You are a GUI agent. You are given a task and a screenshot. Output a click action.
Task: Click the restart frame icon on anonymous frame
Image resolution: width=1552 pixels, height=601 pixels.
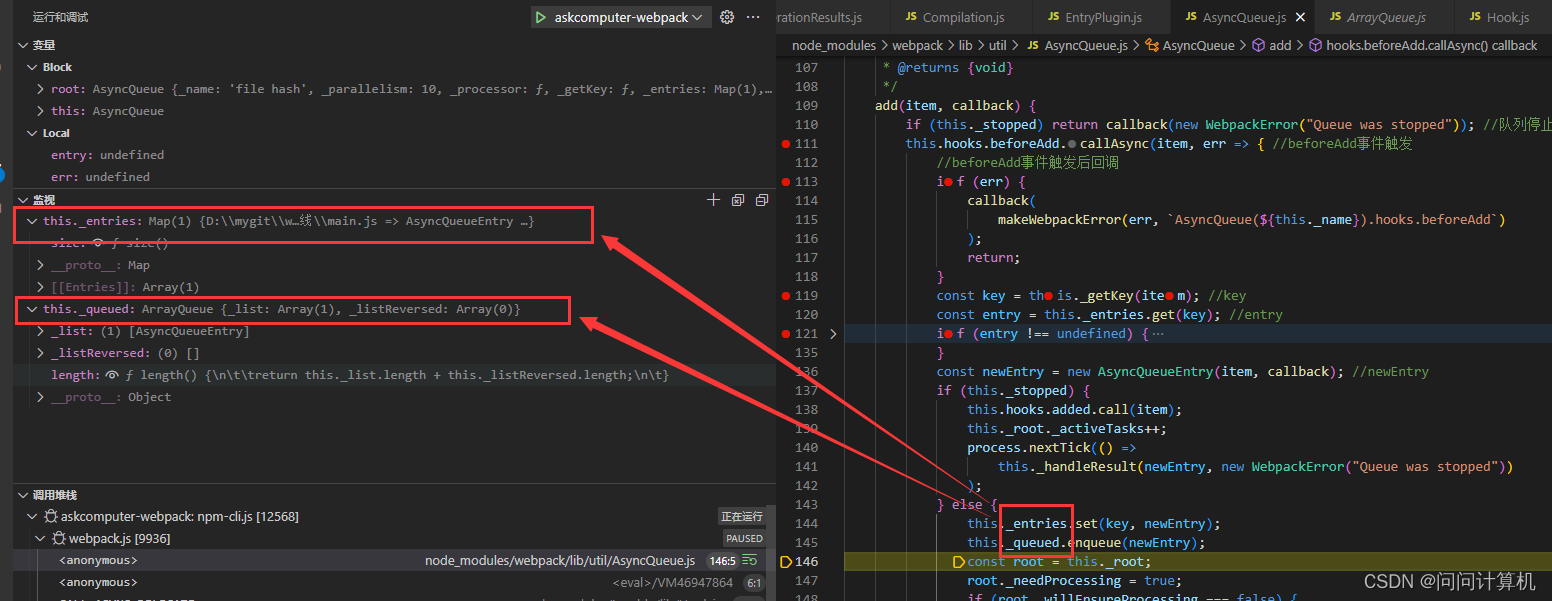[750, 561]
